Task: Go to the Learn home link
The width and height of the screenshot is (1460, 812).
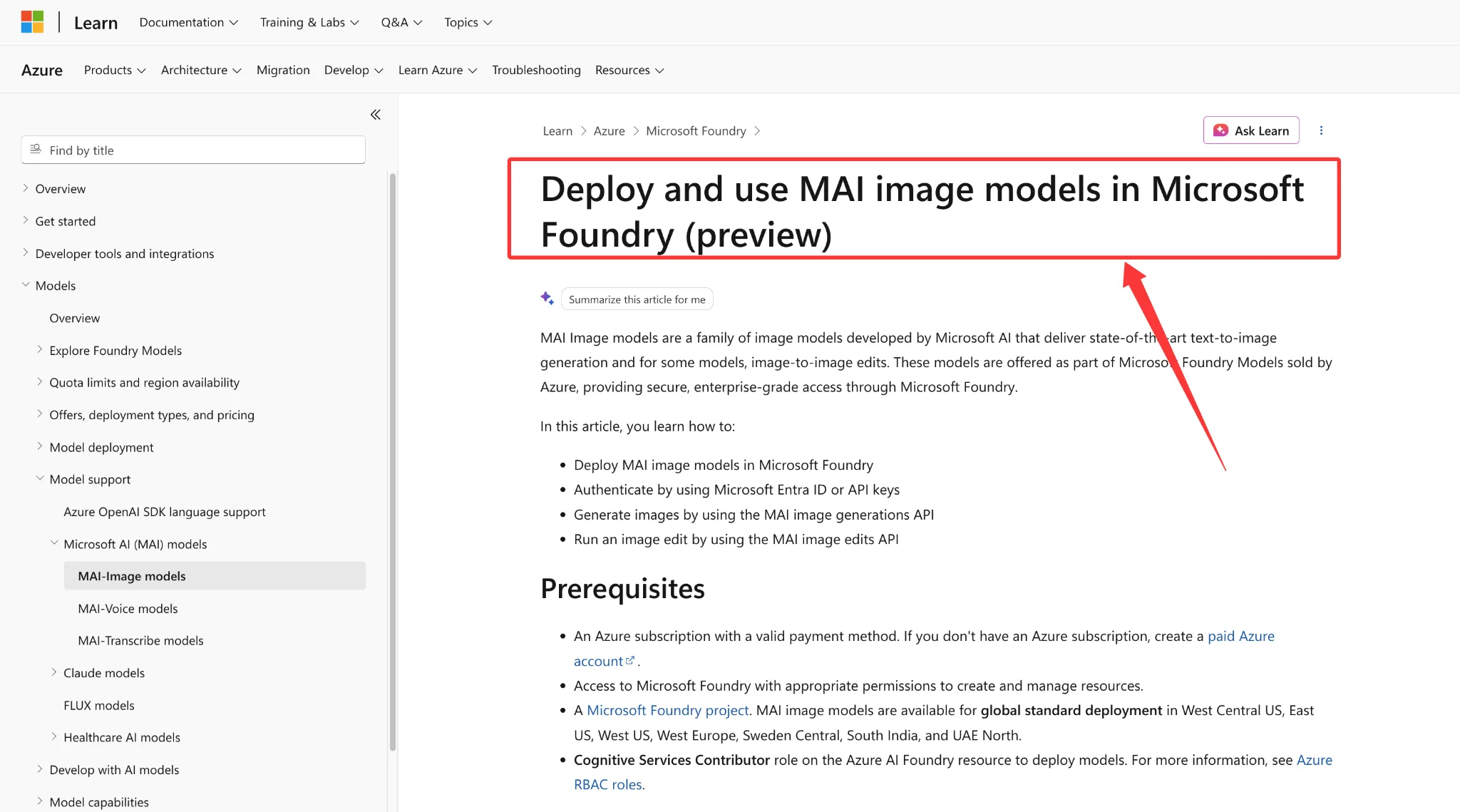Action: 96,23
